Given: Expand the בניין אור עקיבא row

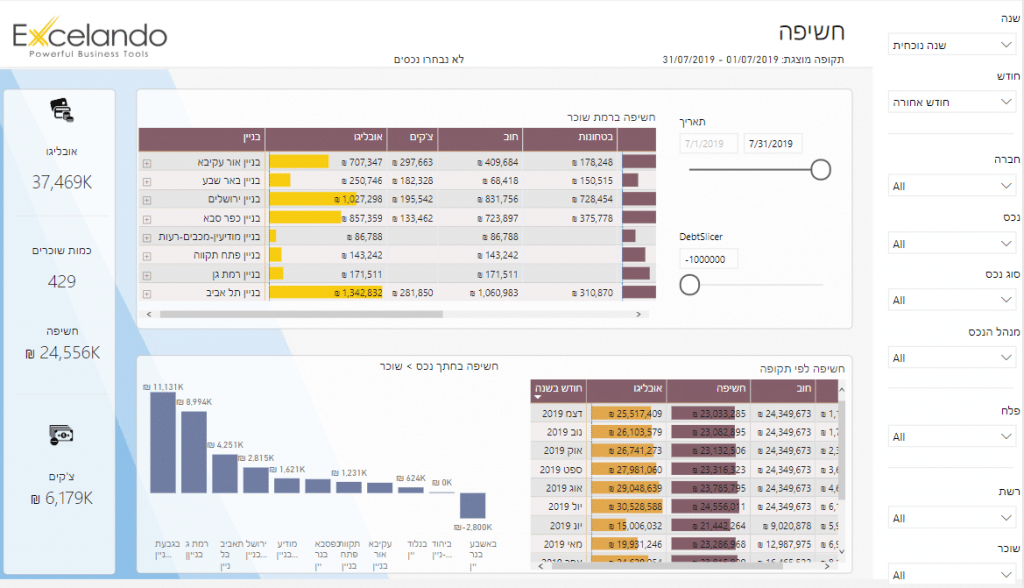Looking at the screenshot, I should [147, 162].
